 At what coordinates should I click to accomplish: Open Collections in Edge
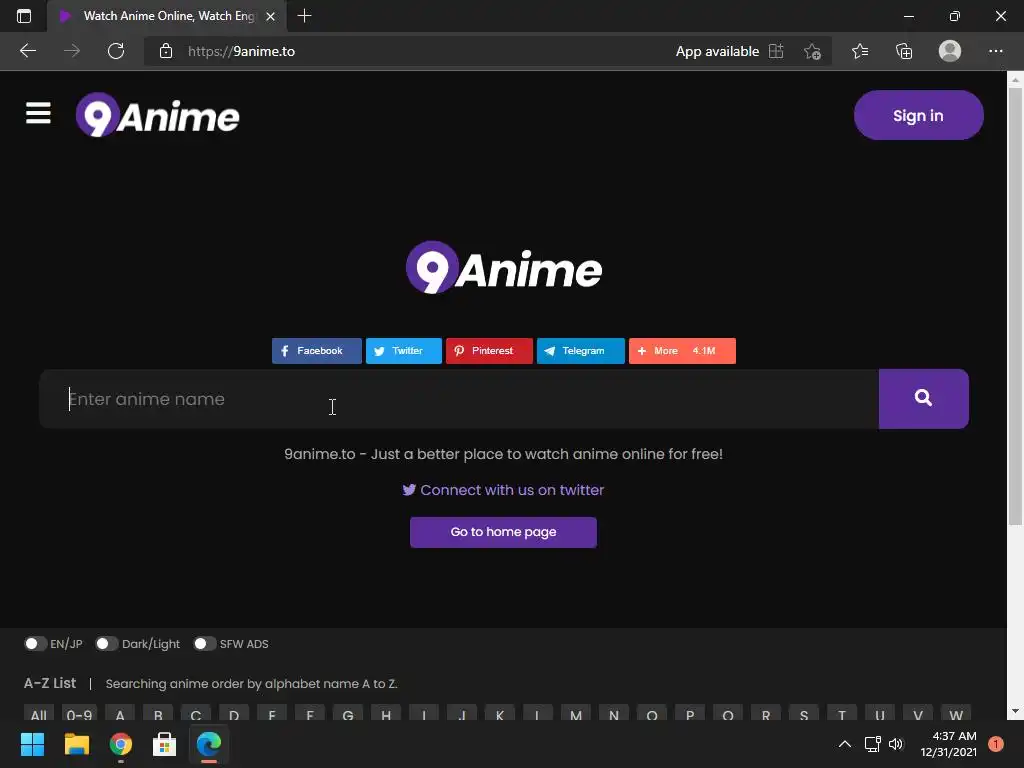904,51
